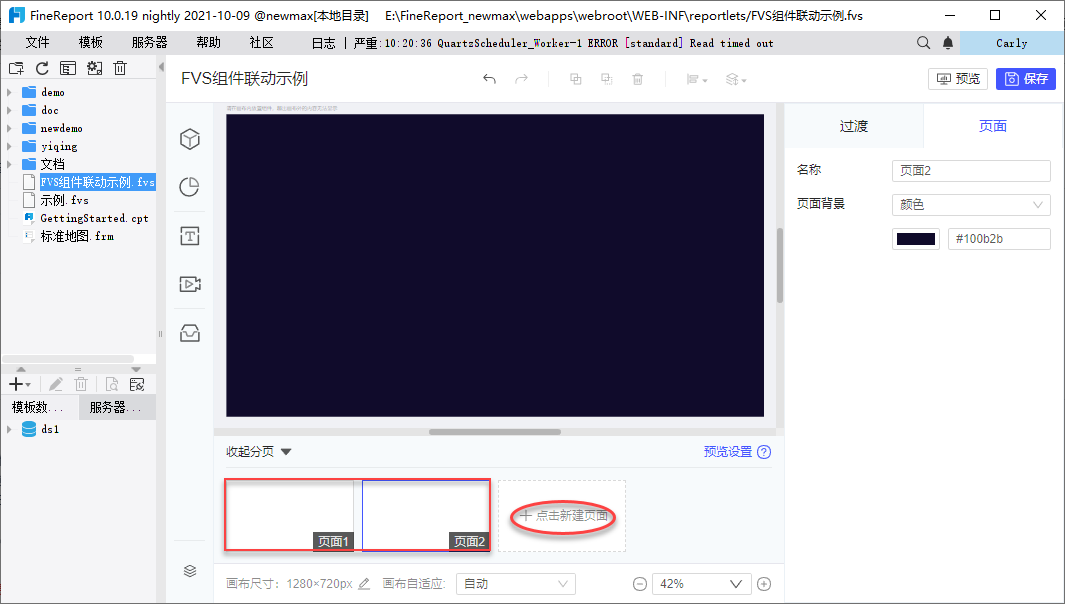Open the 日志 log entry
The height and width of the screenshot is (604, 1065).
click(x=323, y=43)
